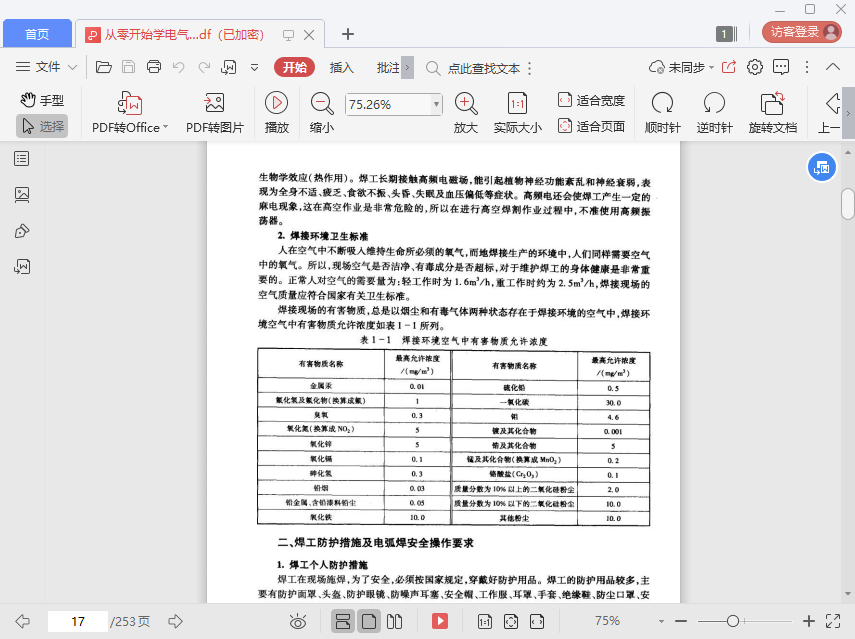Select the 批注 ribbon tab
This screenshot has height=639, width=855.
click(x=388, y=68)
